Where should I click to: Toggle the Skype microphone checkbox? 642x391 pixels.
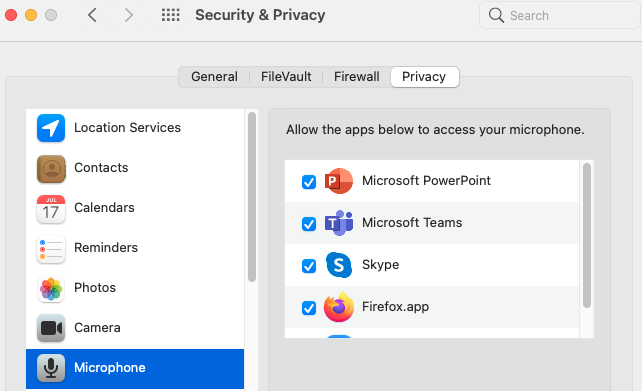click(x=309, y=266)
